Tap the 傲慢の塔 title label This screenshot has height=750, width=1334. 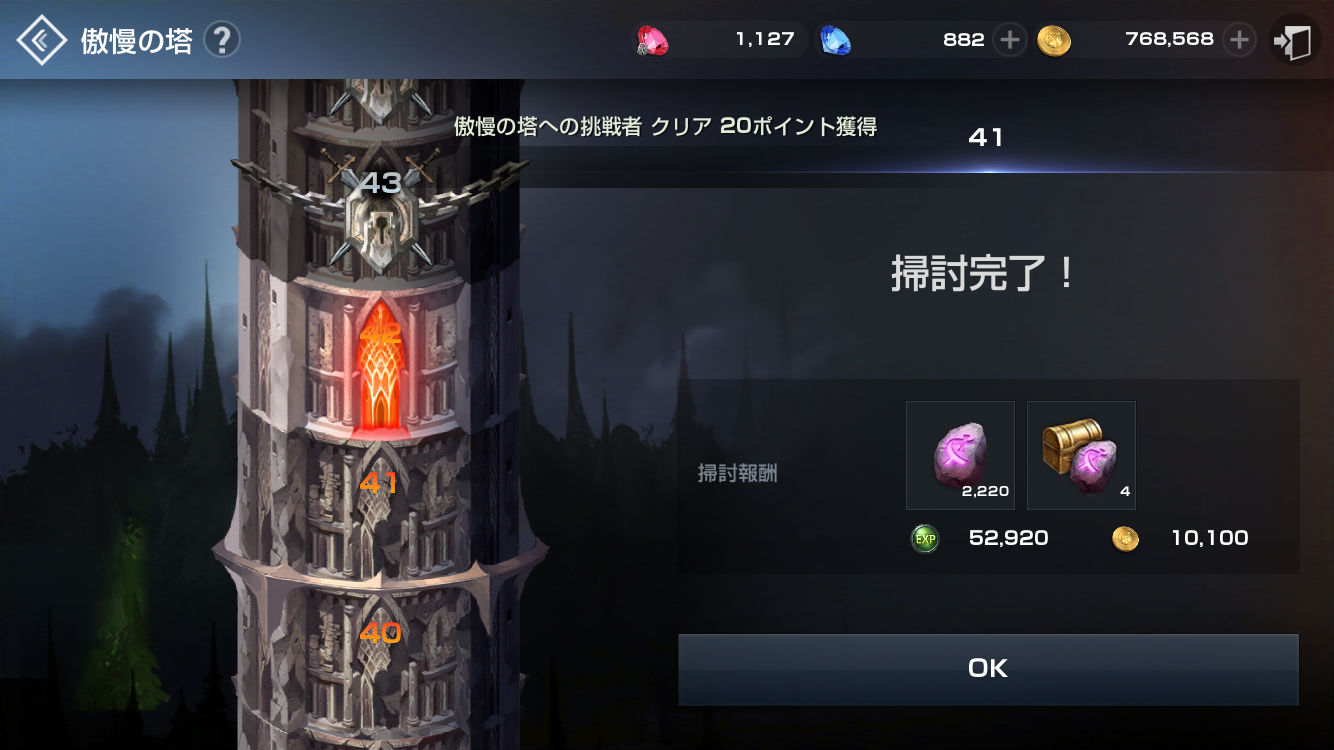pyautogui.click(x=136, y=41)
